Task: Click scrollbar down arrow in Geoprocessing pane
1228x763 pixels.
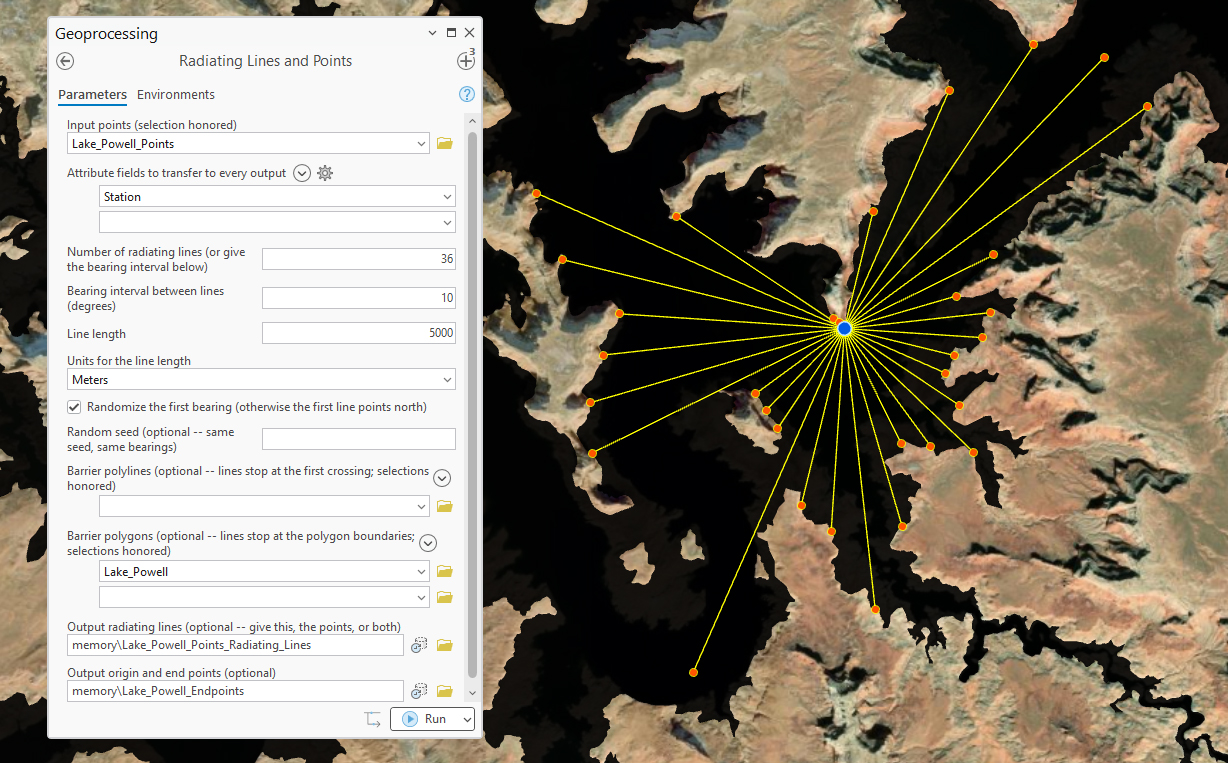Action: pyautogui.click(x=473, y=692)
